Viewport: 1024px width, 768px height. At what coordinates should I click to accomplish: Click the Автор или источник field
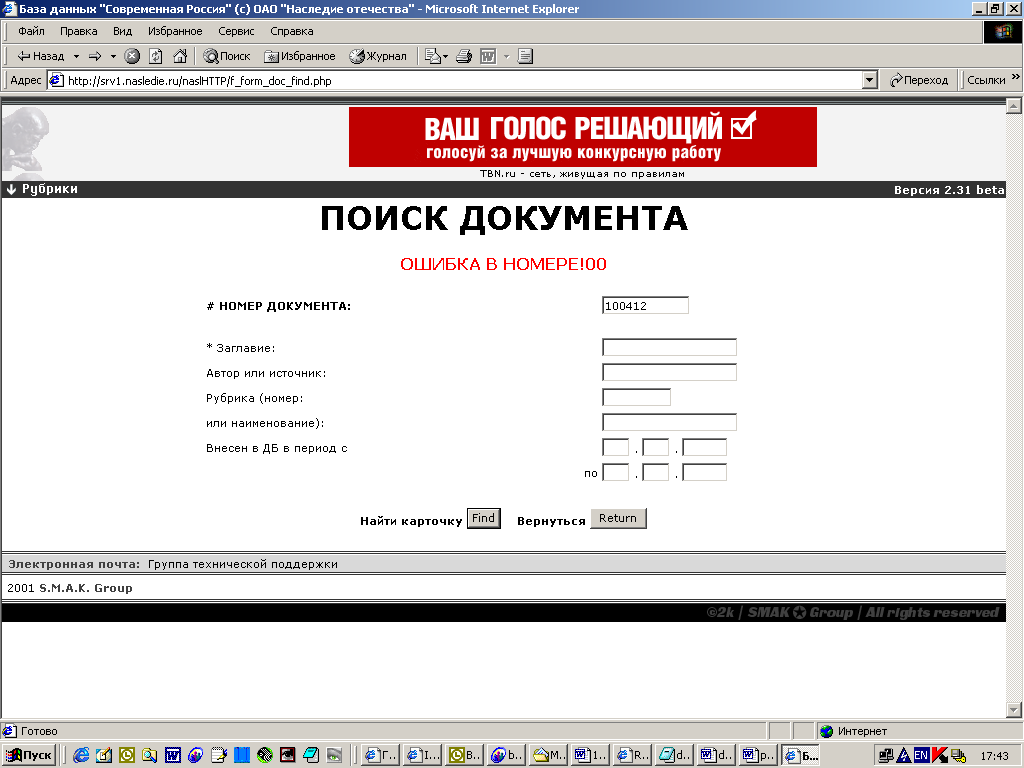click(669, 372)
